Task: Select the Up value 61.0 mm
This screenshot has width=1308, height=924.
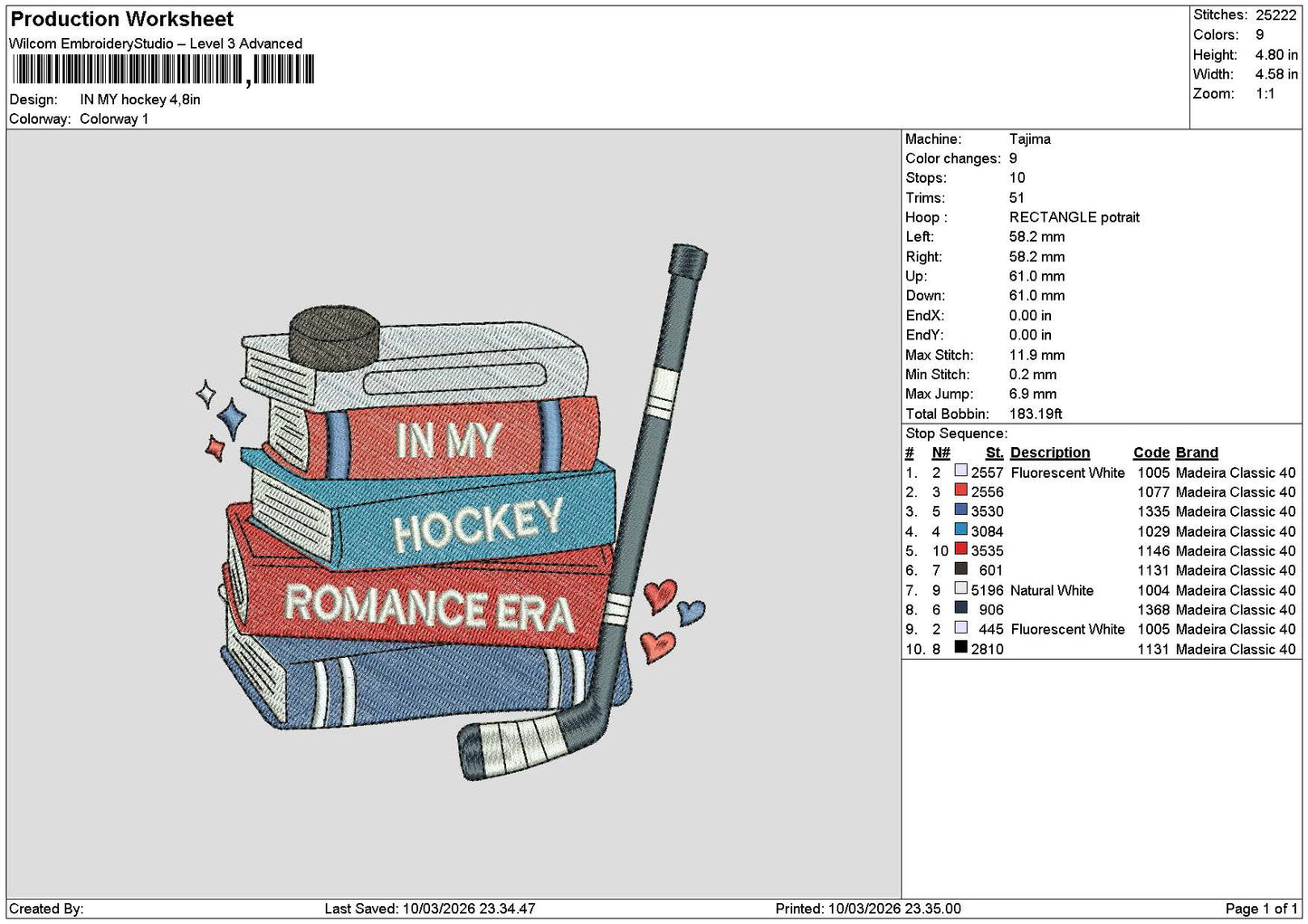Action: coord(1037,276)
